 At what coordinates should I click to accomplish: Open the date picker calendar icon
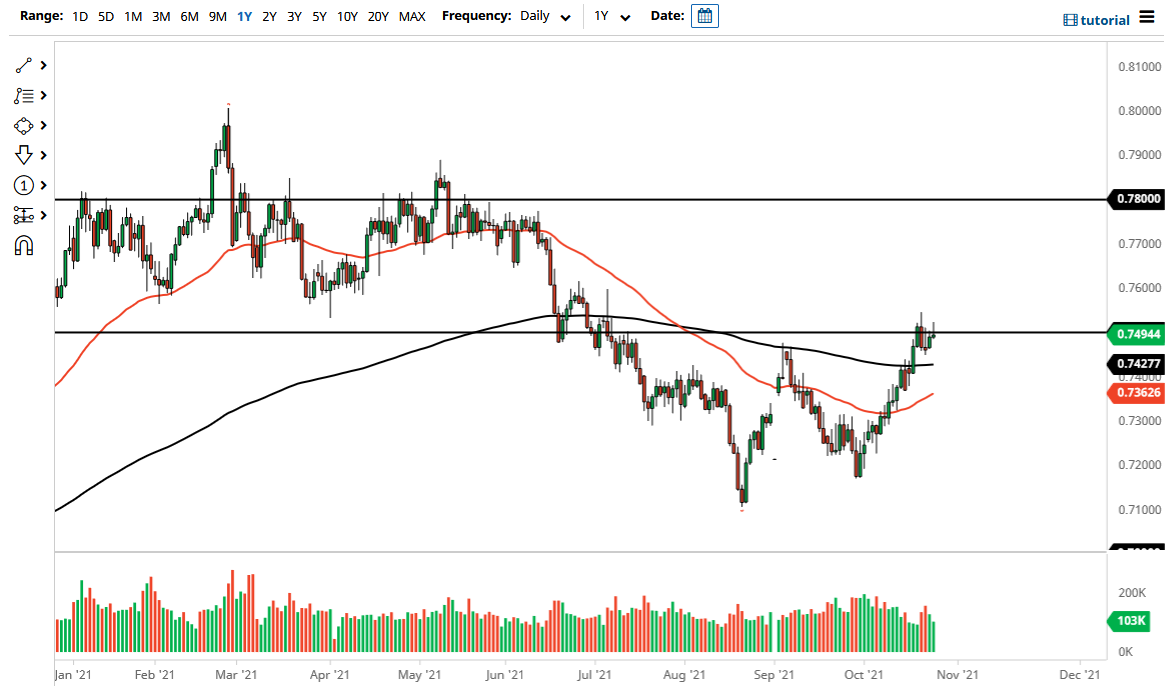[705, 16]
